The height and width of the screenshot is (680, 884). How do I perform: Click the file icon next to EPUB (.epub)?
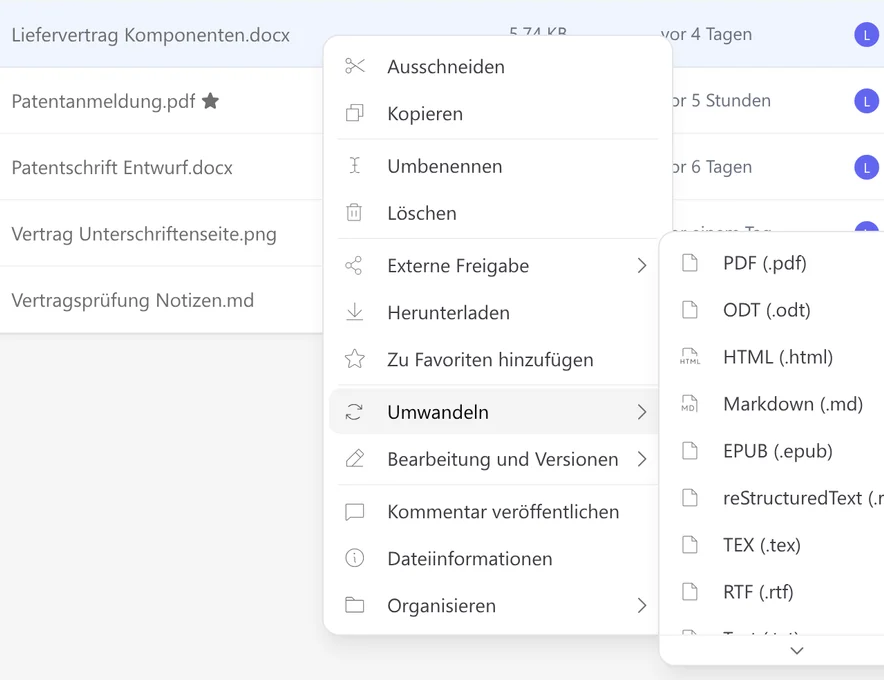pyautogui.click(x=689, y=451)
